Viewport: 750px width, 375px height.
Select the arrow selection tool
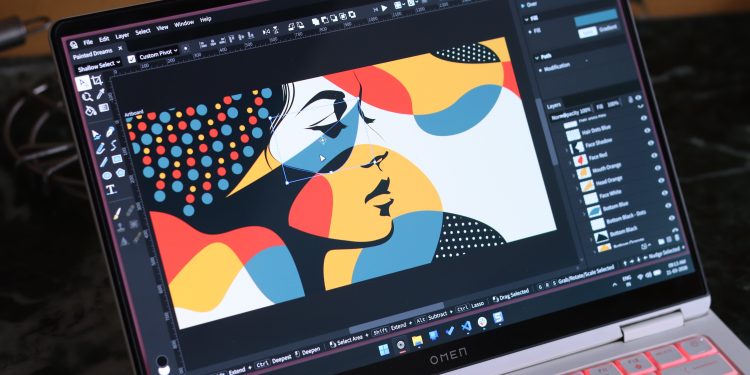pos(83,83)
